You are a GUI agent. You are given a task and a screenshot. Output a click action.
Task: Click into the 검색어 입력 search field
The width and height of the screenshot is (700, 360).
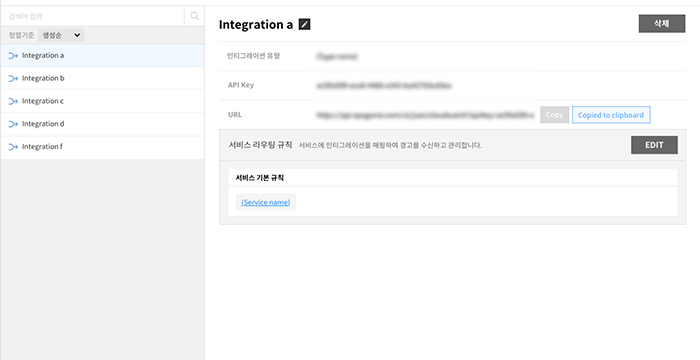[92, 16]
